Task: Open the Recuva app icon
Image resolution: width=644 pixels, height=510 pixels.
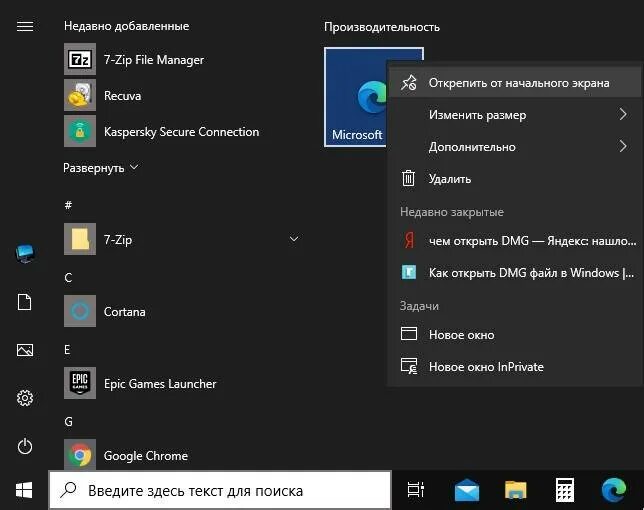Action: tap(80, 95)
